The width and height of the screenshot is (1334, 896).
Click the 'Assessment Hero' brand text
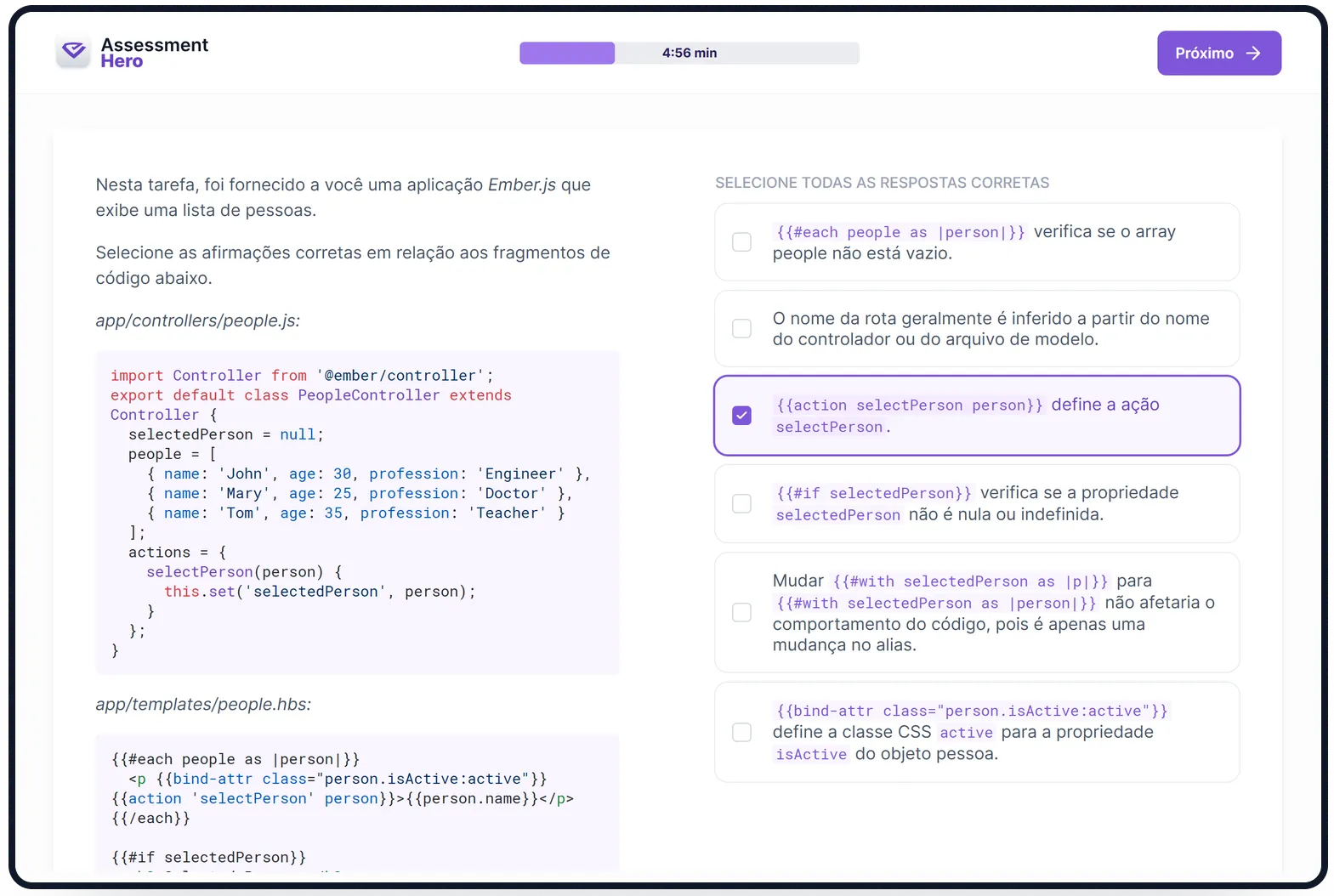(154, 53)
